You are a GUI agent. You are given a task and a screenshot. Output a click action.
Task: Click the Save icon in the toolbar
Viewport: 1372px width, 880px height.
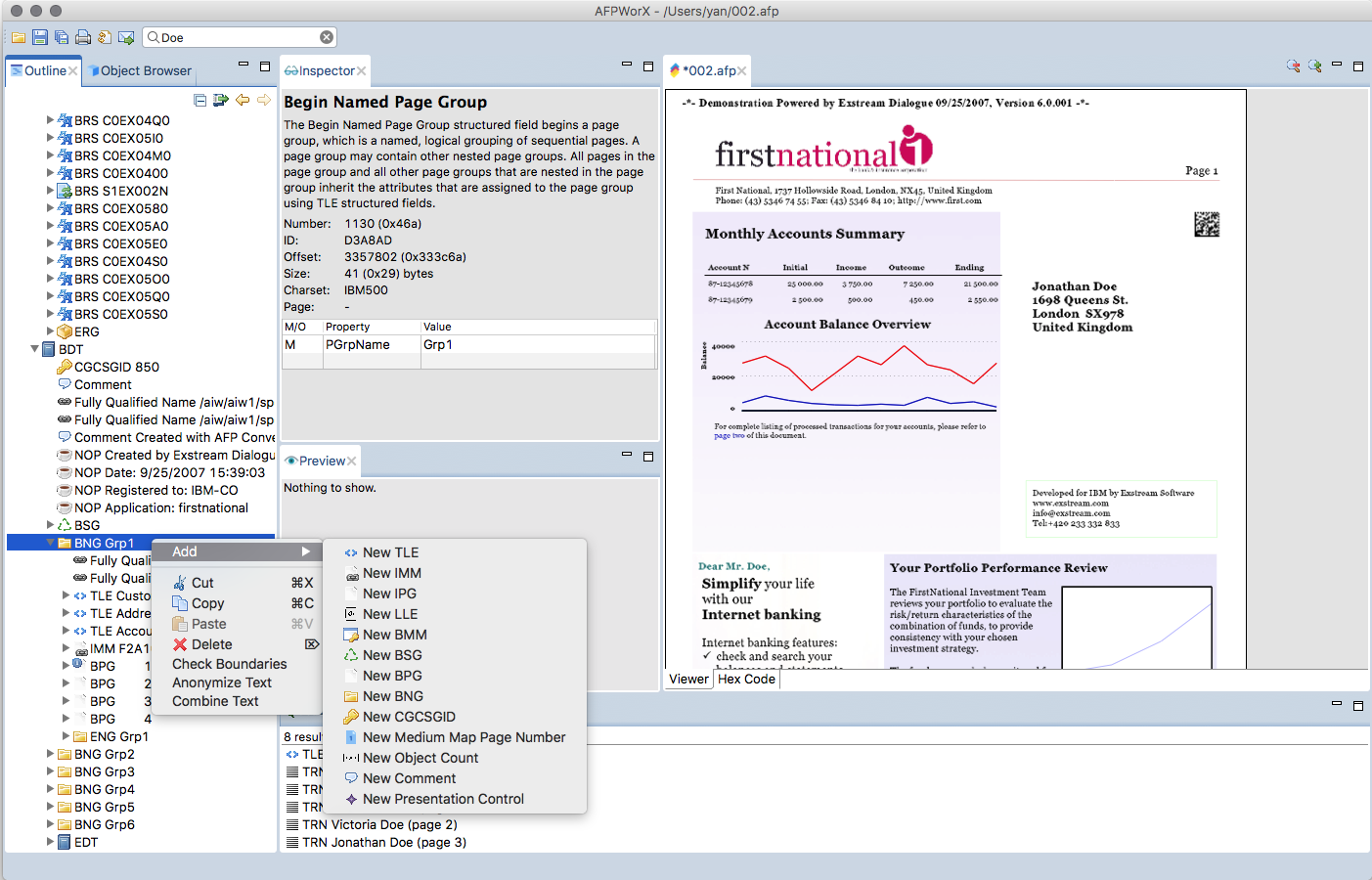click(40, 37)
